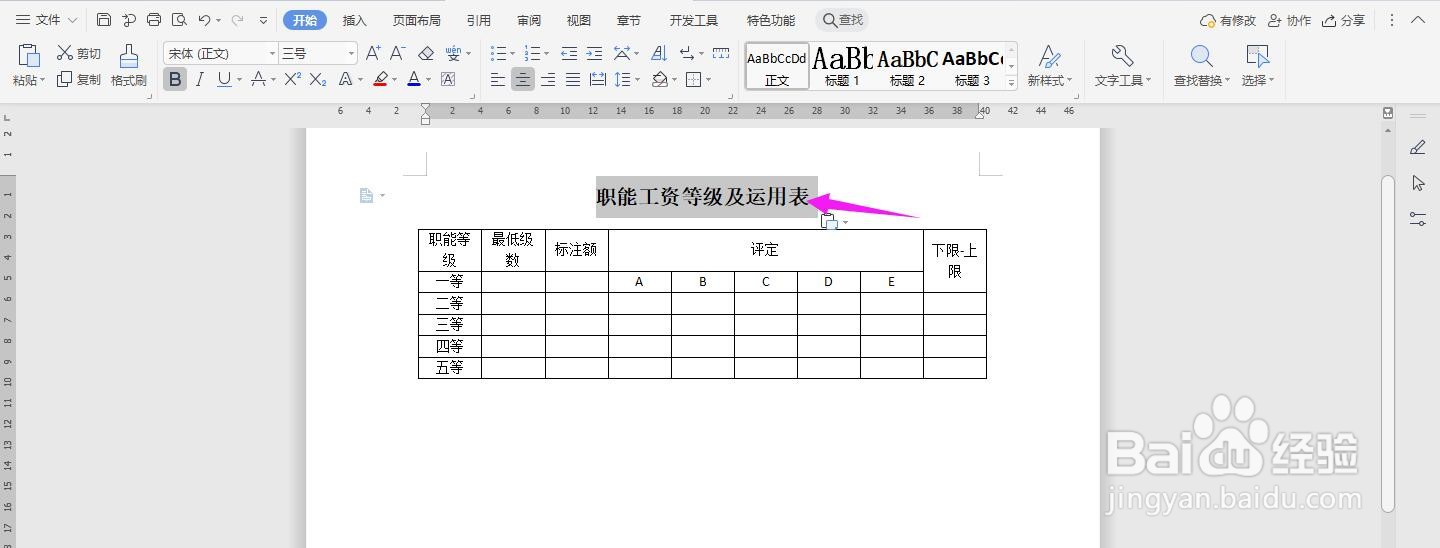Toggle Underline formatting

(x=224, y=79)
